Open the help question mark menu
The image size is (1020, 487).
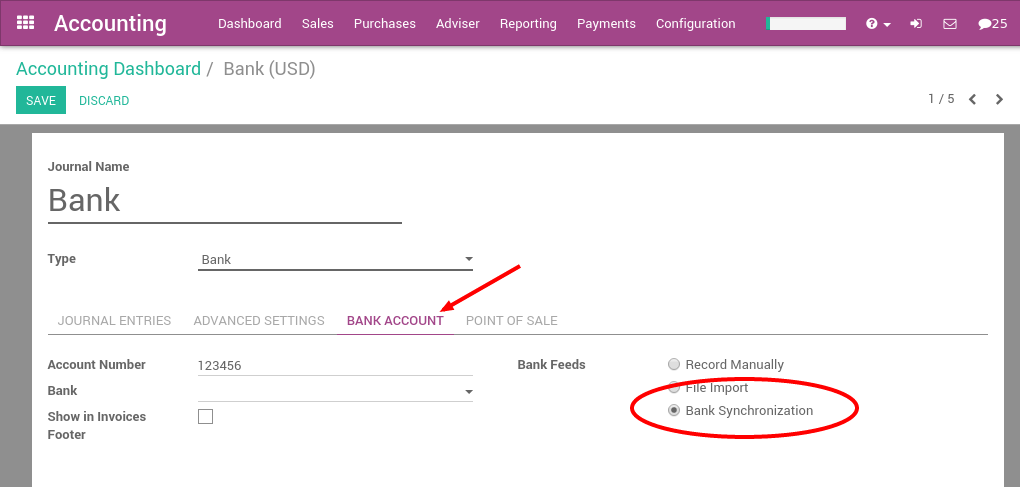(877, 24)
